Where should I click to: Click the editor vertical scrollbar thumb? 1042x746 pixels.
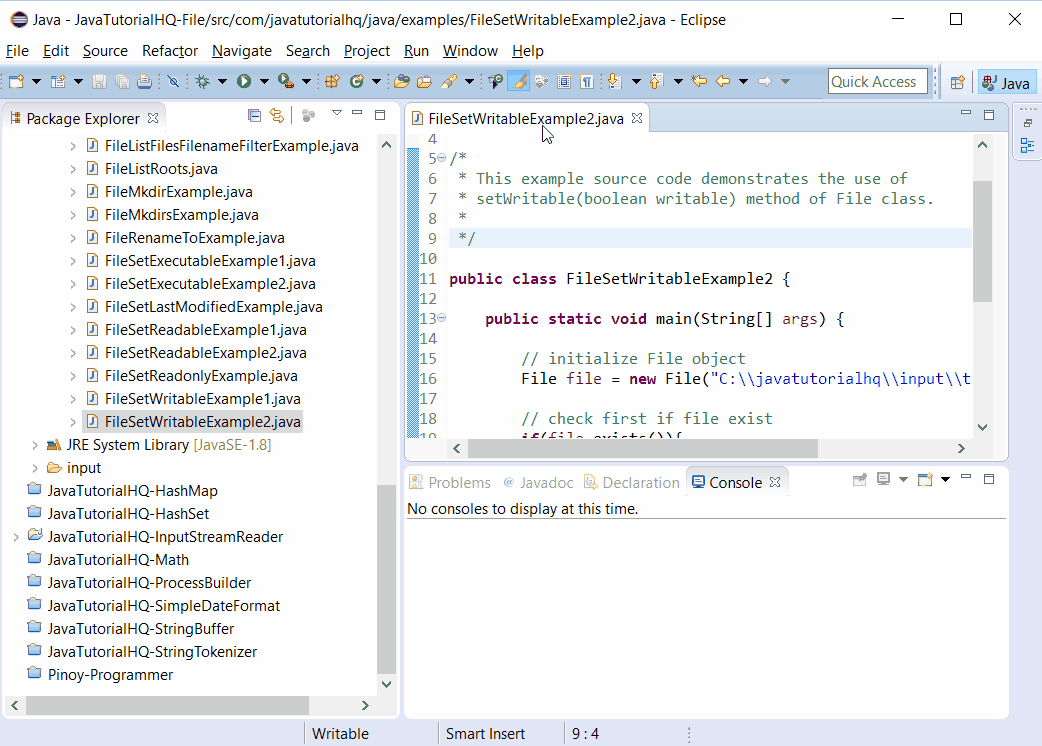982,240
